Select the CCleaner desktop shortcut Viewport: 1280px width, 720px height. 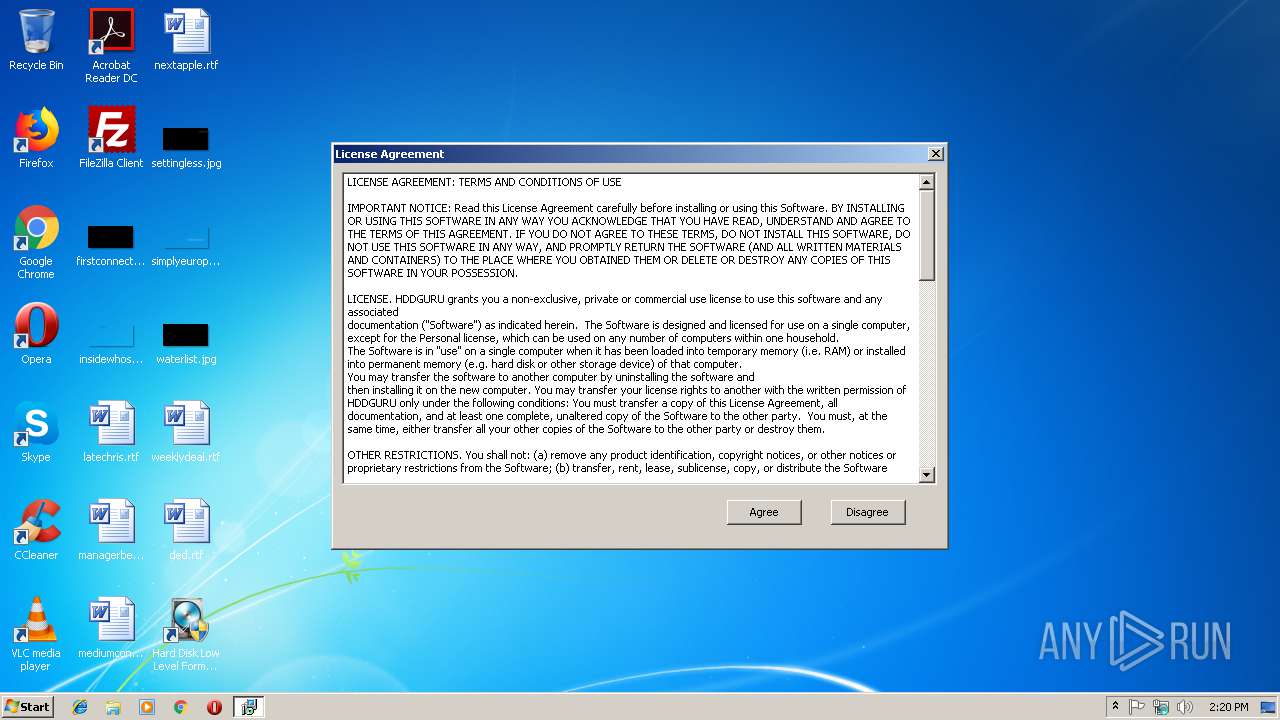coord(36,530)
